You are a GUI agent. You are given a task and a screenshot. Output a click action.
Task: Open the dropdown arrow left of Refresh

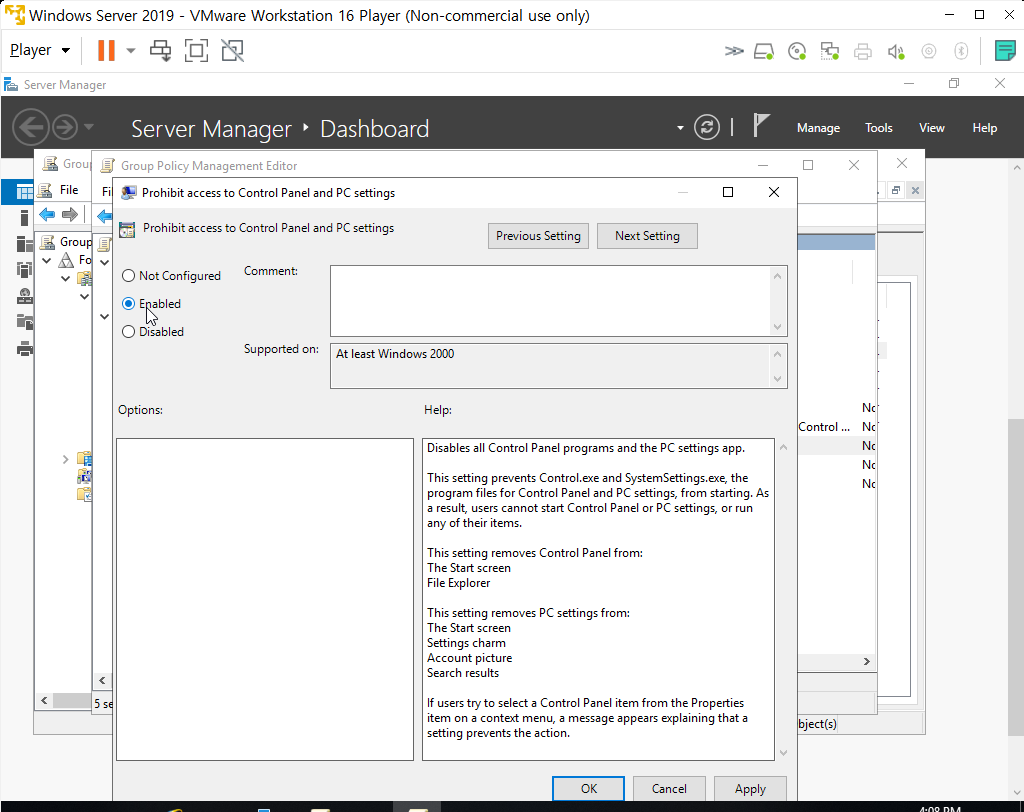click(x=680, y=127)
